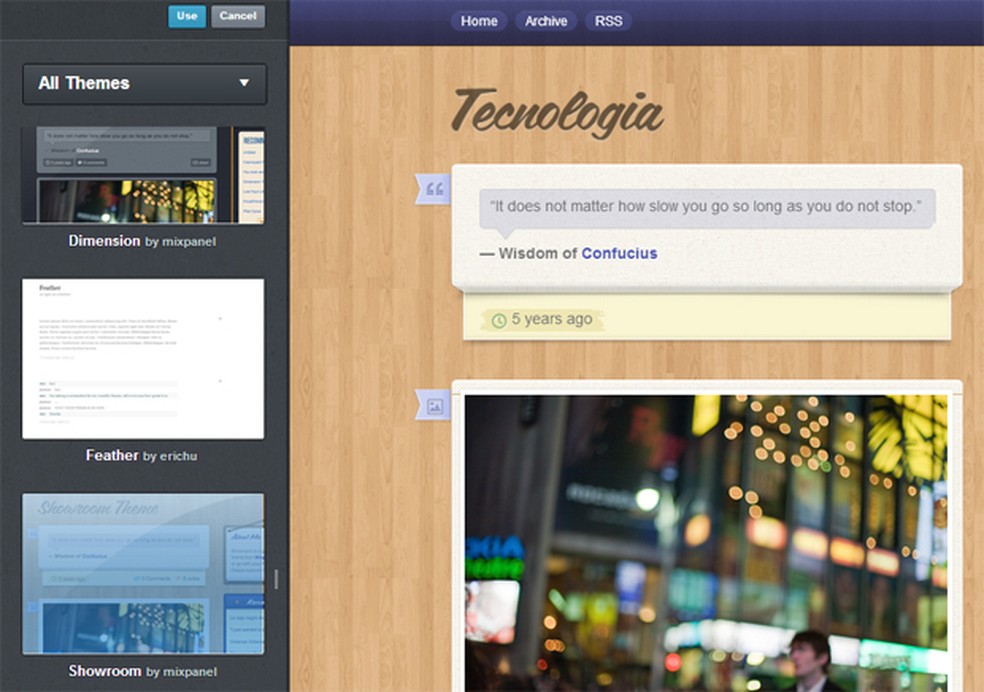
Task: Open the RSS feed link
Action: pyautogui.click(x=608, y=21)
